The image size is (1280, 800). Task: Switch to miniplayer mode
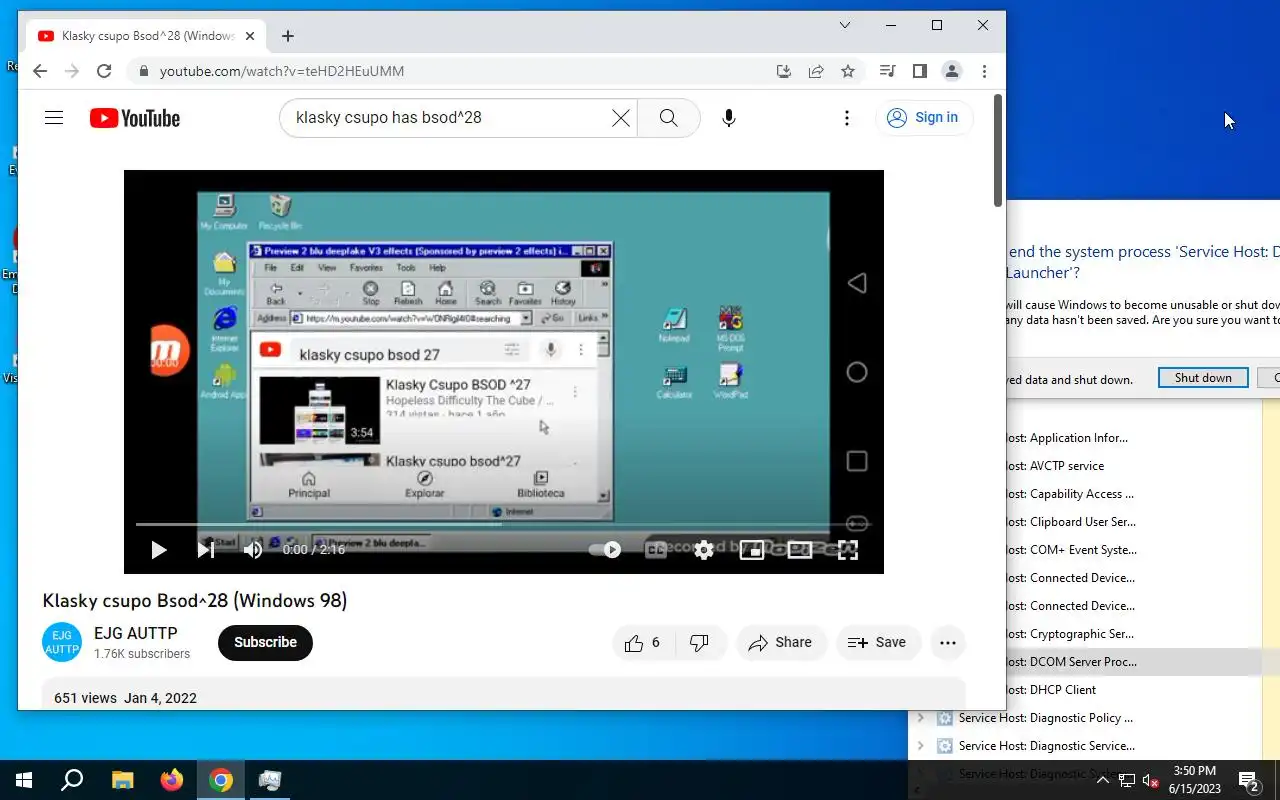pos(752,549)
